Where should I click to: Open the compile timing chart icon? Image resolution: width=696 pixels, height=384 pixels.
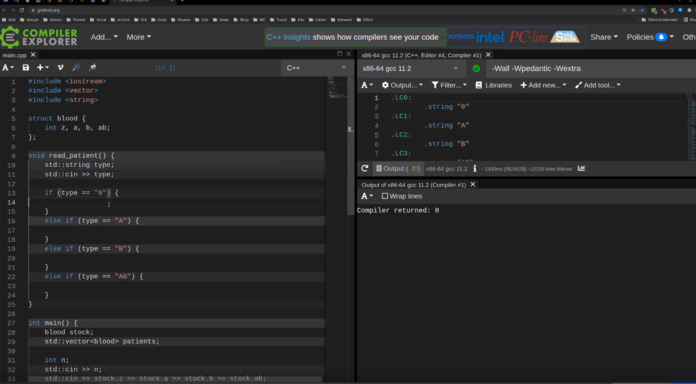point(581,169)
